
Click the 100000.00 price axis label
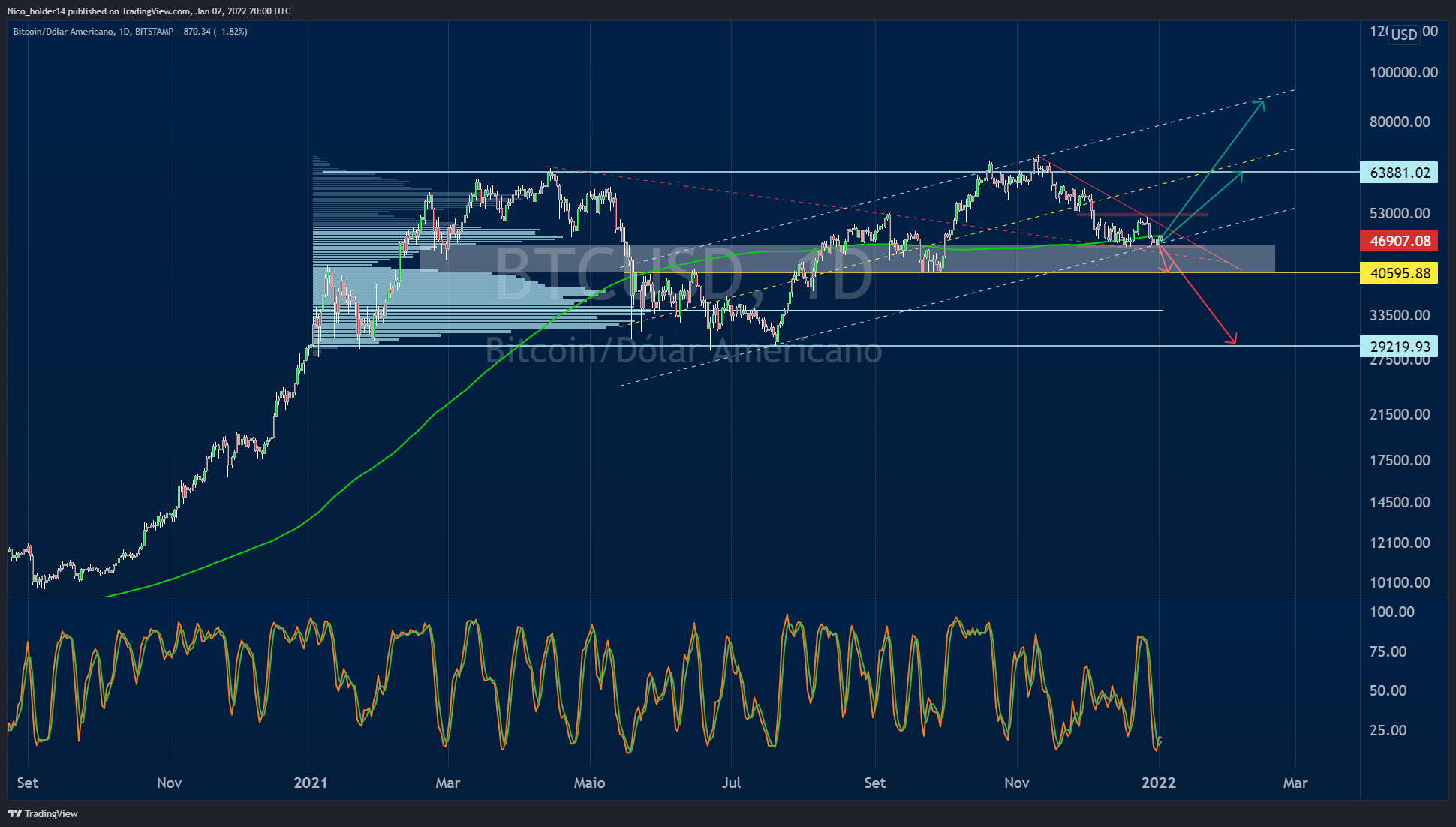[1403, 72]
